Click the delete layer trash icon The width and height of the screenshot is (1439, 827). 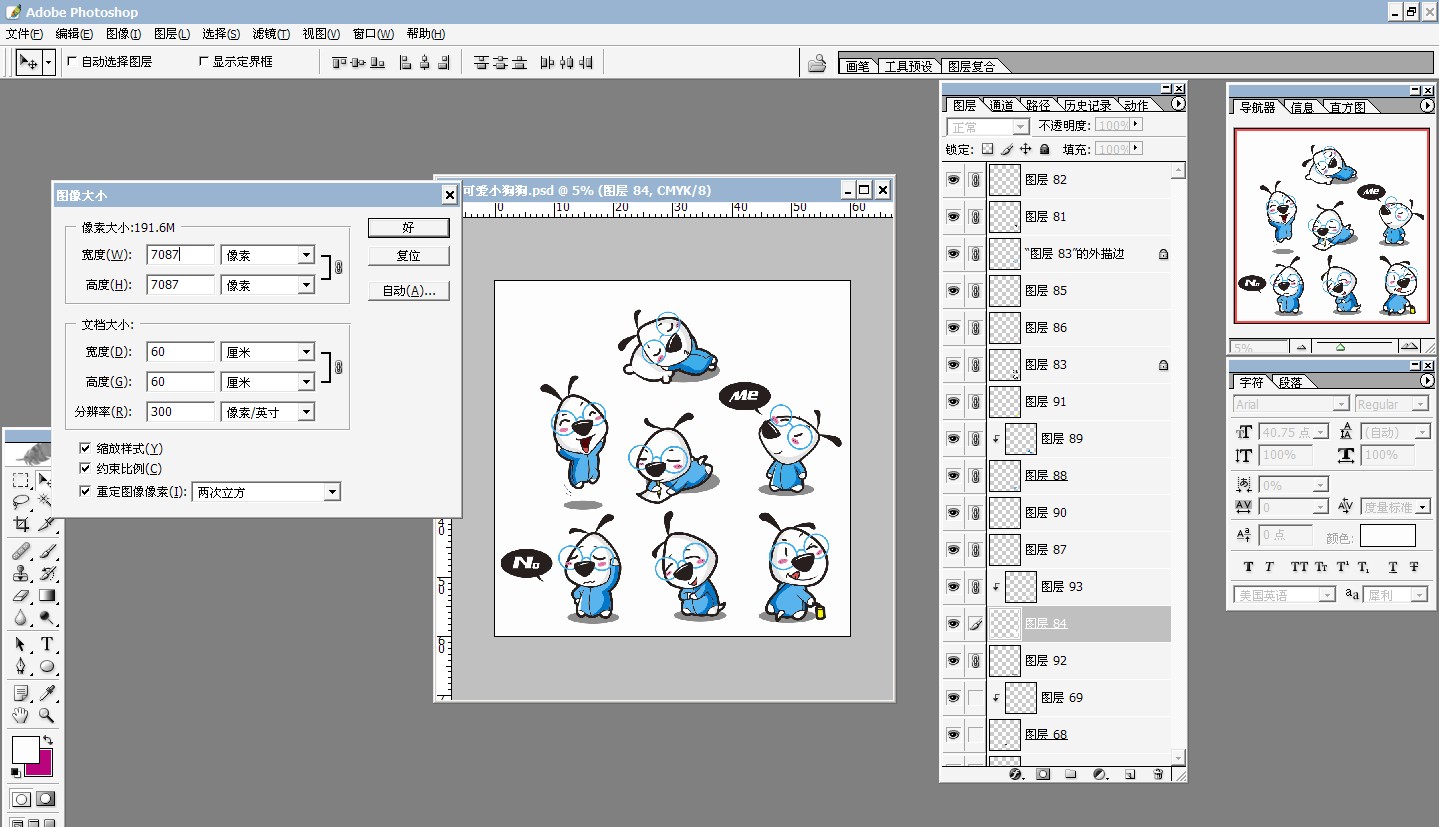pos(1158,774)
